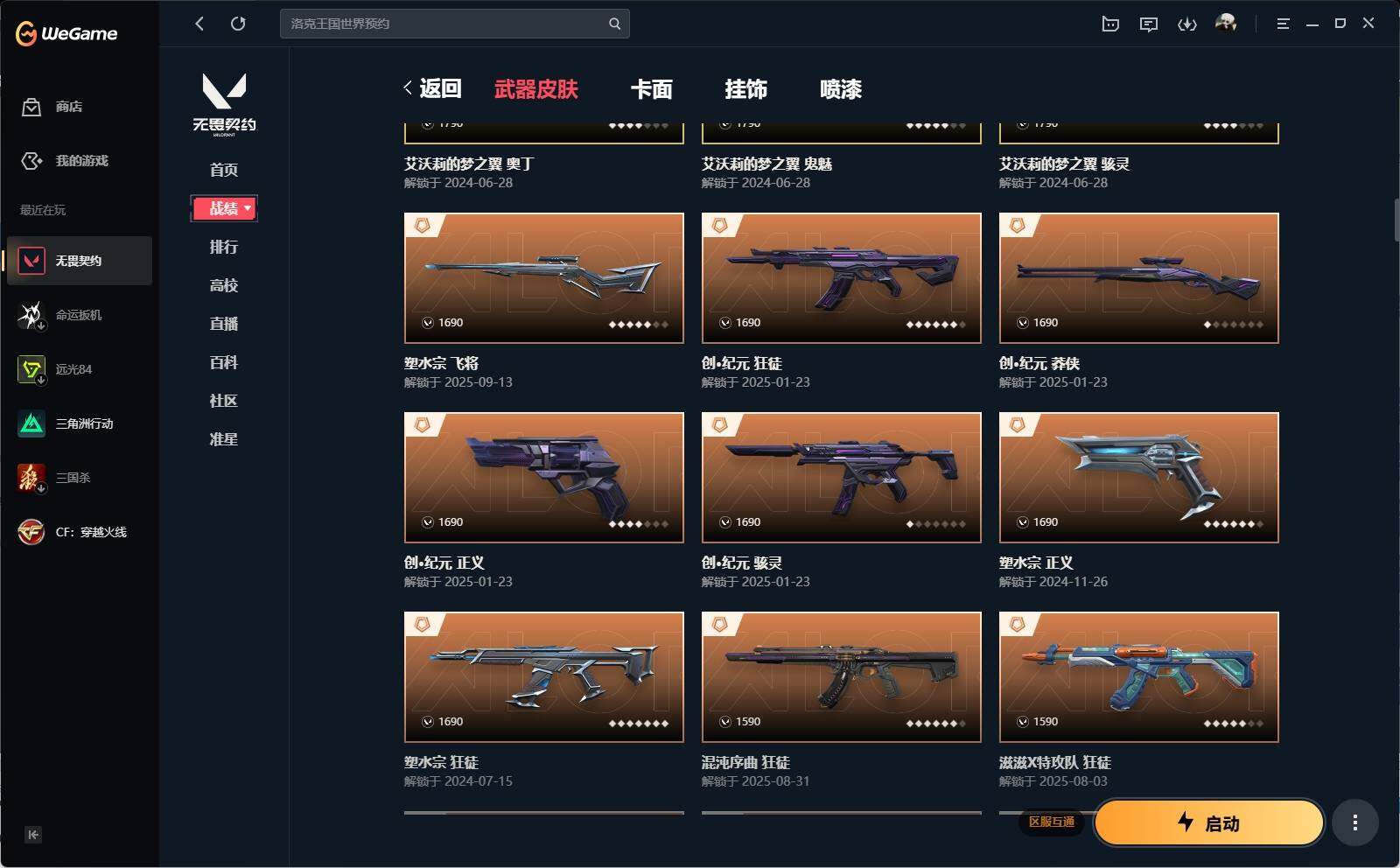
Task: Click the refresh icon in the top bar
Action: (238, 24)
